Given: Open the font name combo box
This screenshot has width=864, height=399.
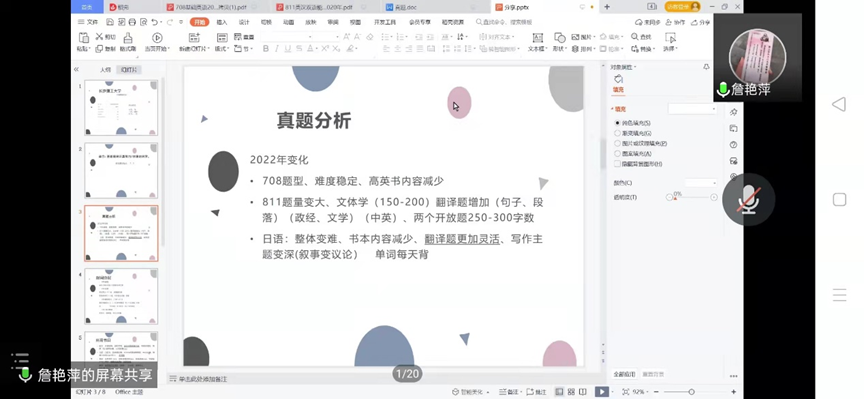Looking at the screenshot, I should [x=300, y=36].
